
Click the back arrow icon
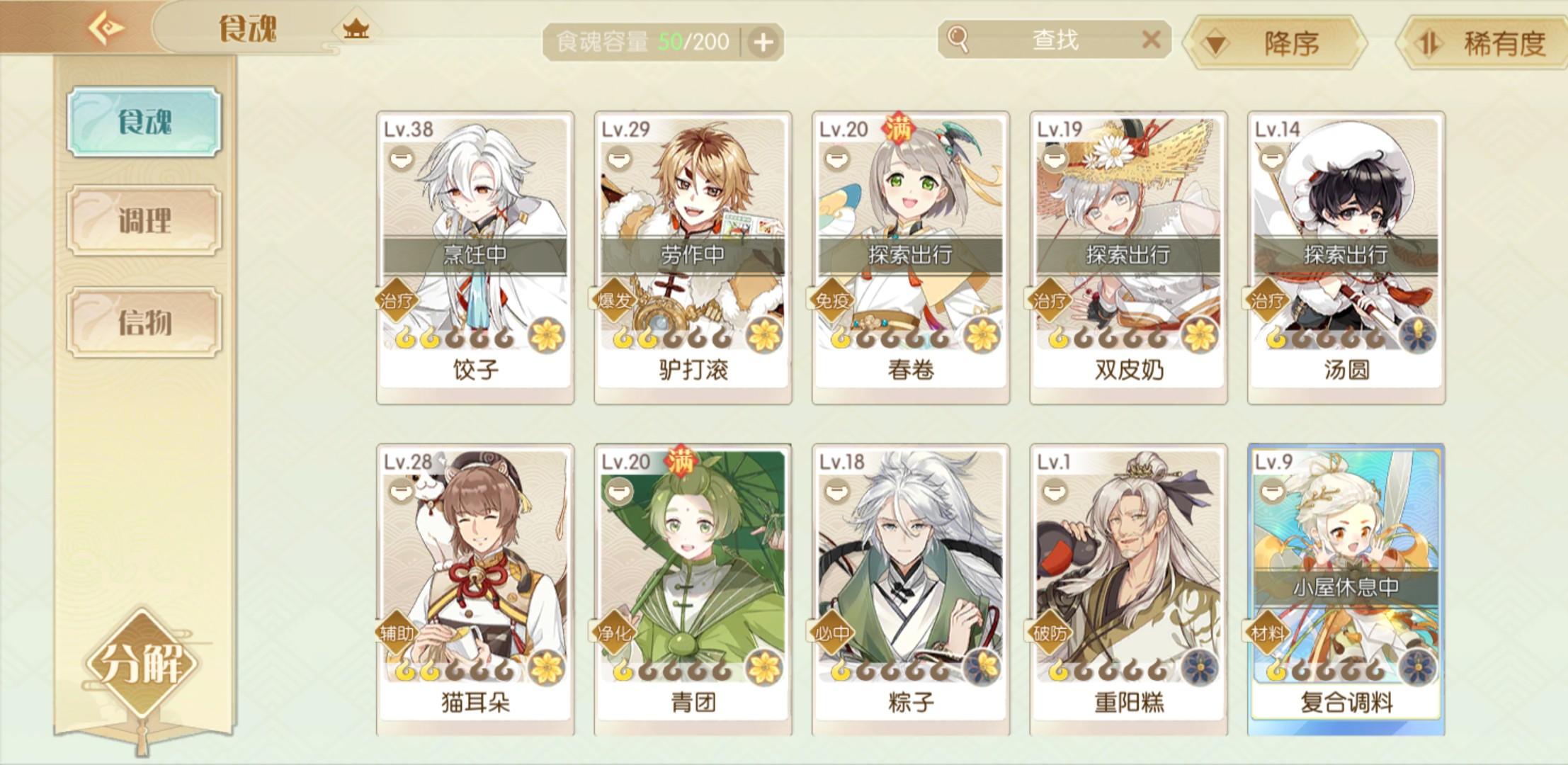106,28
